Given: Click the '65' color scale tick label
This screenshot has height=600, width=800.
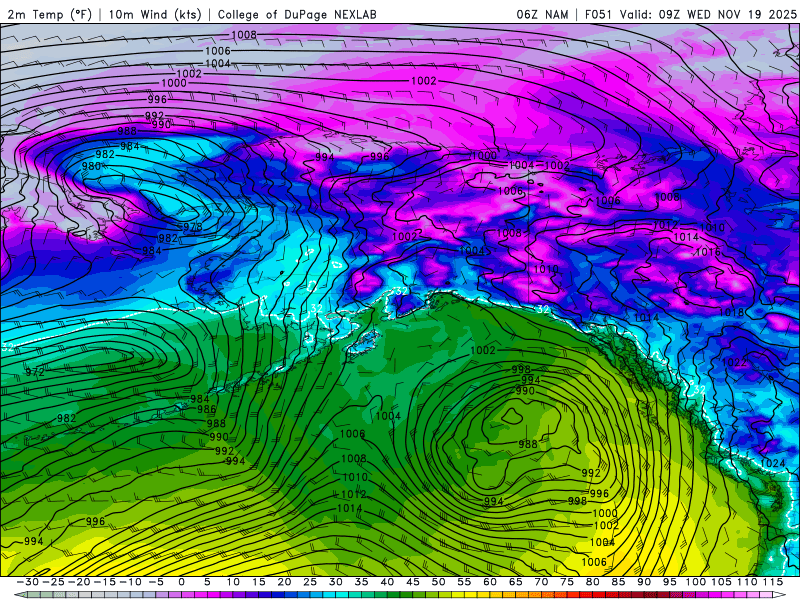Looking at the screenshot, I should 515,582.
